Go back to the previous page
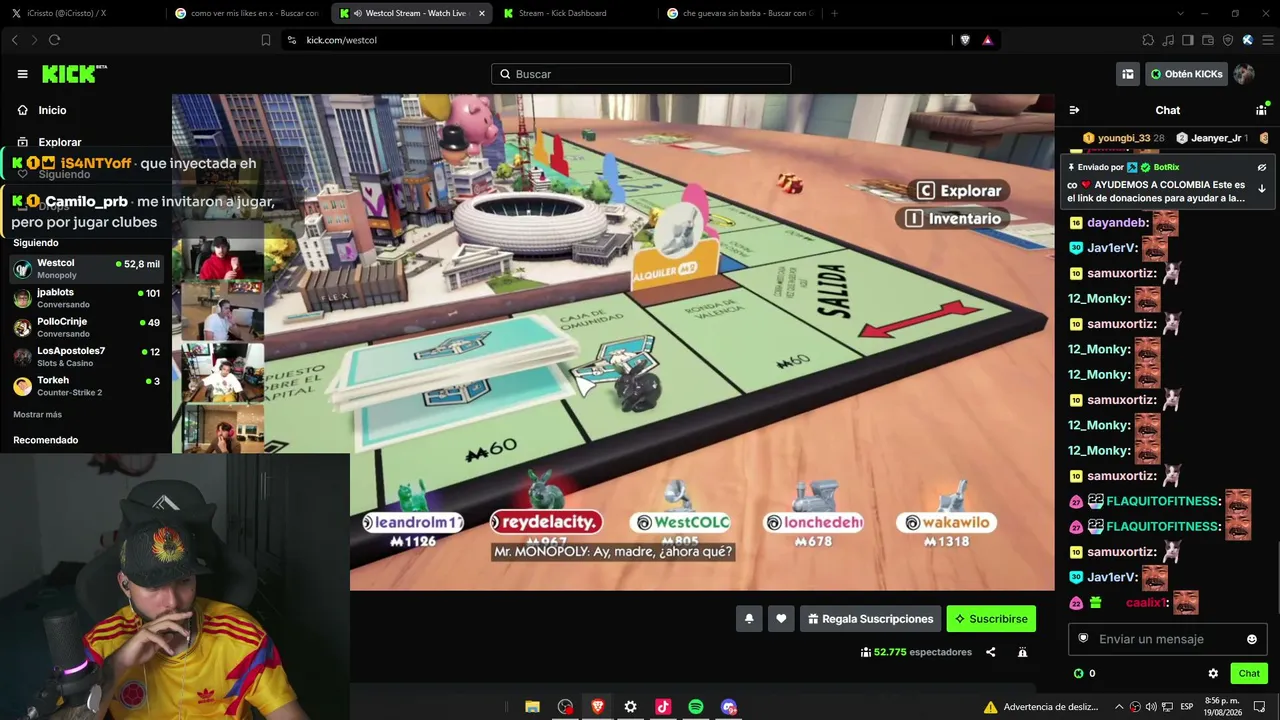 pyautogui.click(x=14, y=40)
